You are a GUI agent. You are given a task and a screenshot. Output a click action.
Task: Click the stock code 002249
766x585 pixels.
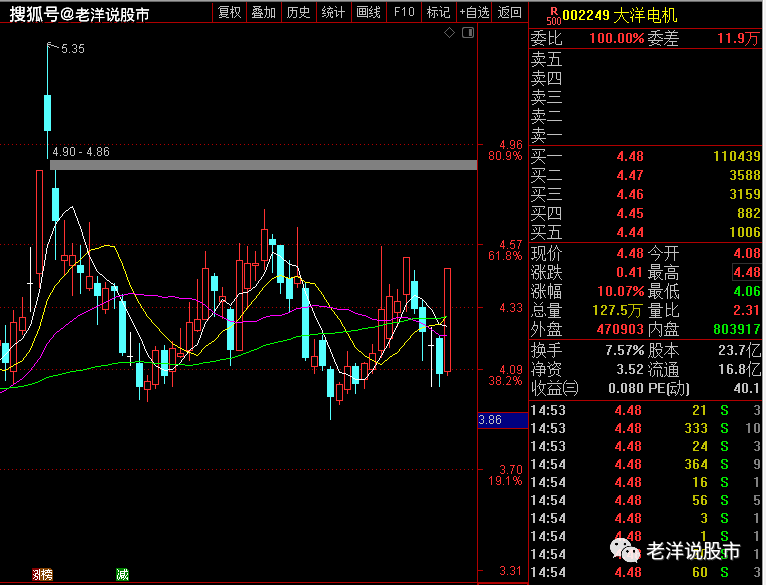(586, 15)
